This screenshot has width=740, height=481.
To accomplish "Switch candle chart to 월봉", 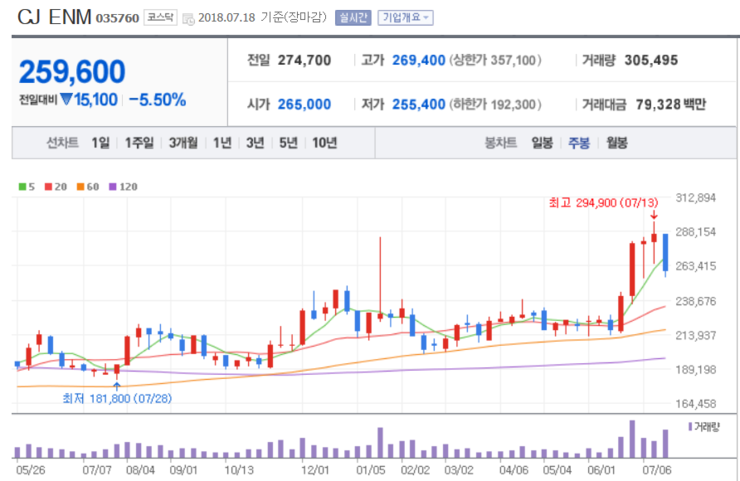I will click(x=617, y=143).
